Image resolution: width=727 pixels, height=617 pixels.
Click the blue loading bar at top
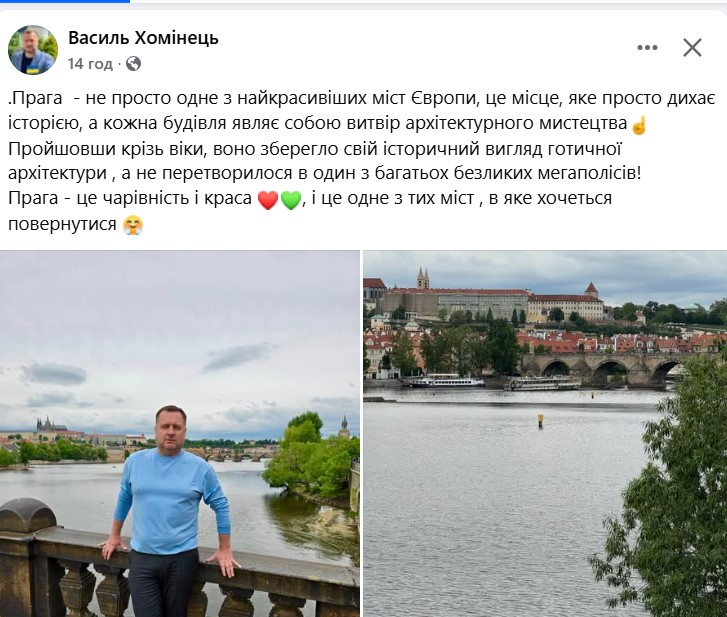[65, 1]
